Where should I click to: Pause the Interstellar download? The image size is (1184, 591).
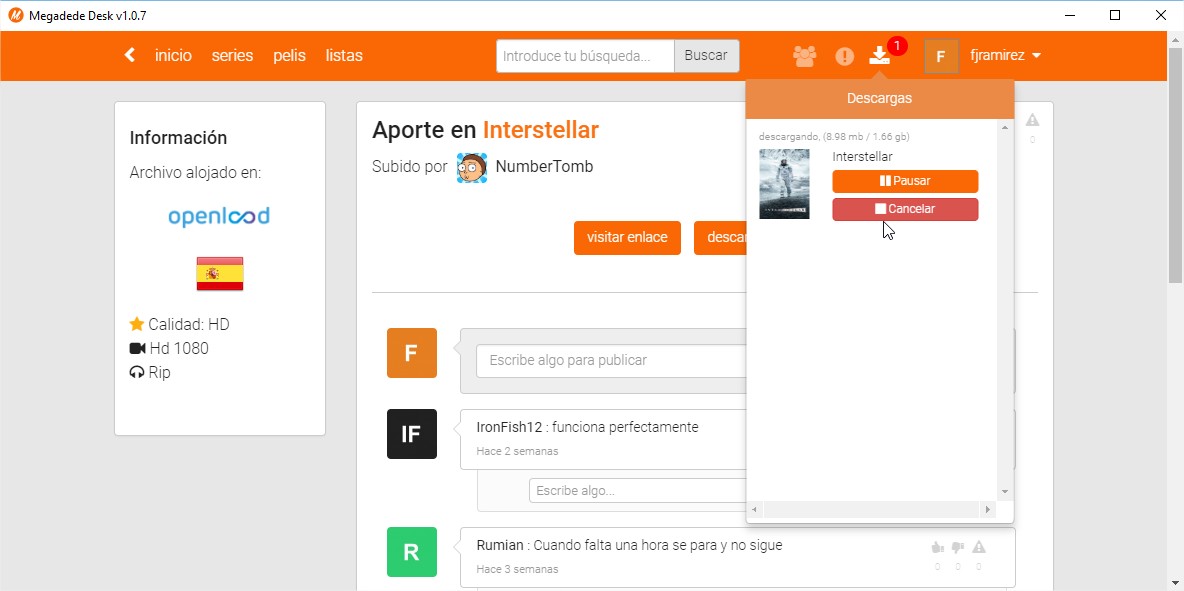point(905,181)
